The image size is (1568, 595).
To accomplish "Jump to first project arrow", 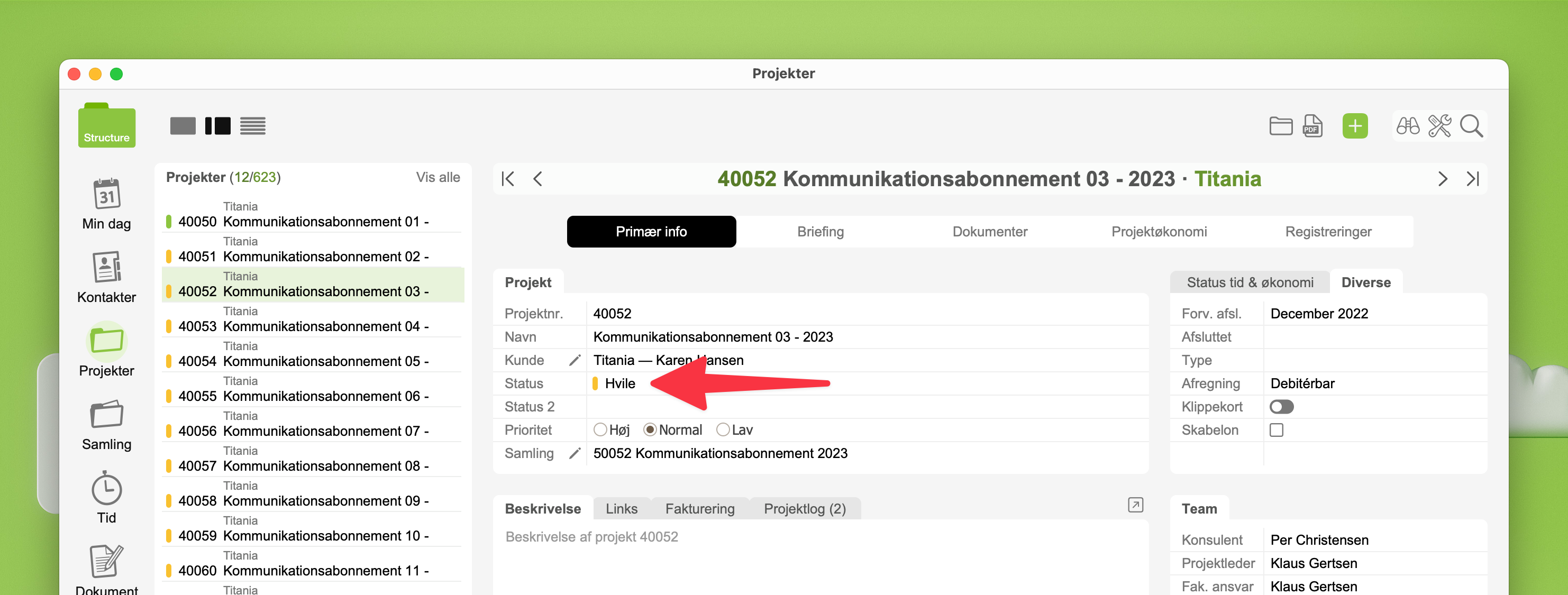I will [508, 179].
